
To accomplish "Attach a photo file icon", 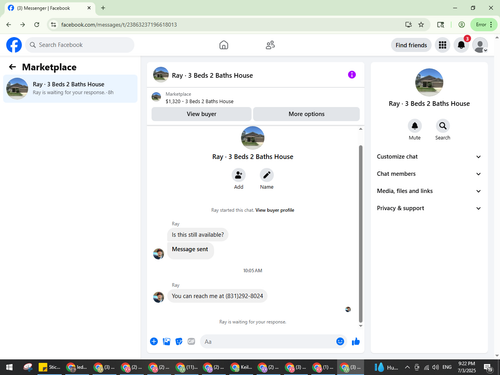I will [x=166, y=341].
